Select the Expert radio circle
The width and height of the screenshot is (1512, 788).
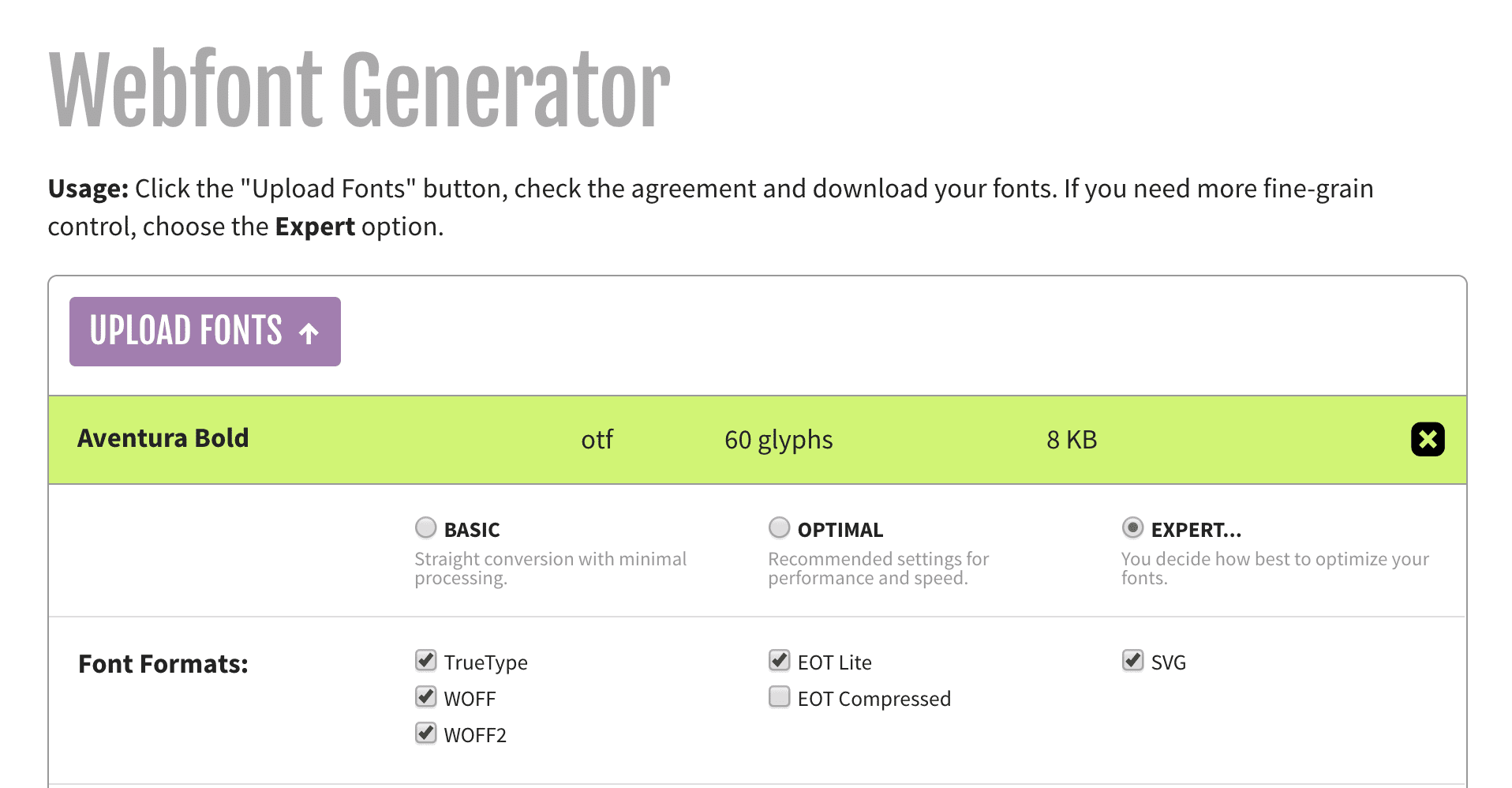click(x=1132, y=527)
